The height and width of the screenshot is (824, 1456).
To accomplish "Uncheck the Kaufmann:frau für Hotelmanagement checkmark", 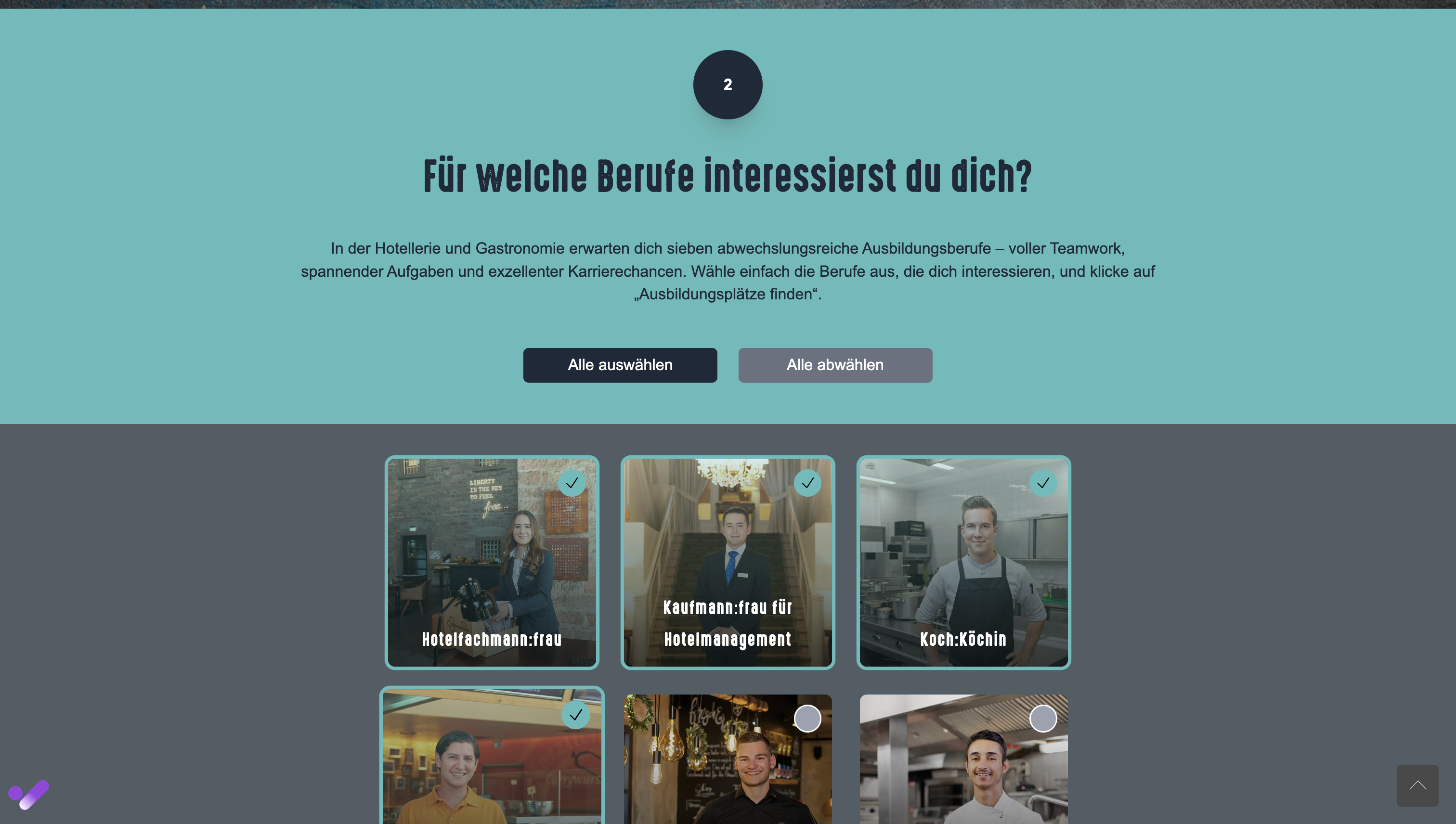I will coord(807,483).
